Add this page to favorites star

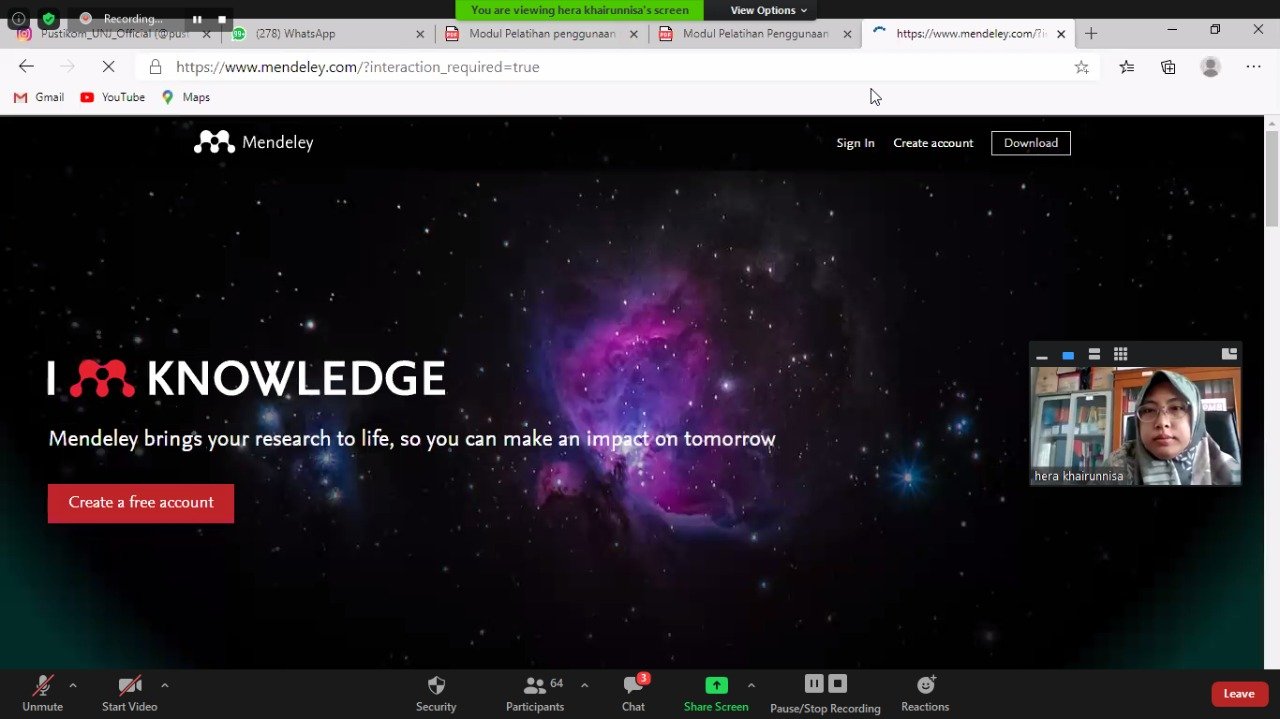coord(1081,67)
